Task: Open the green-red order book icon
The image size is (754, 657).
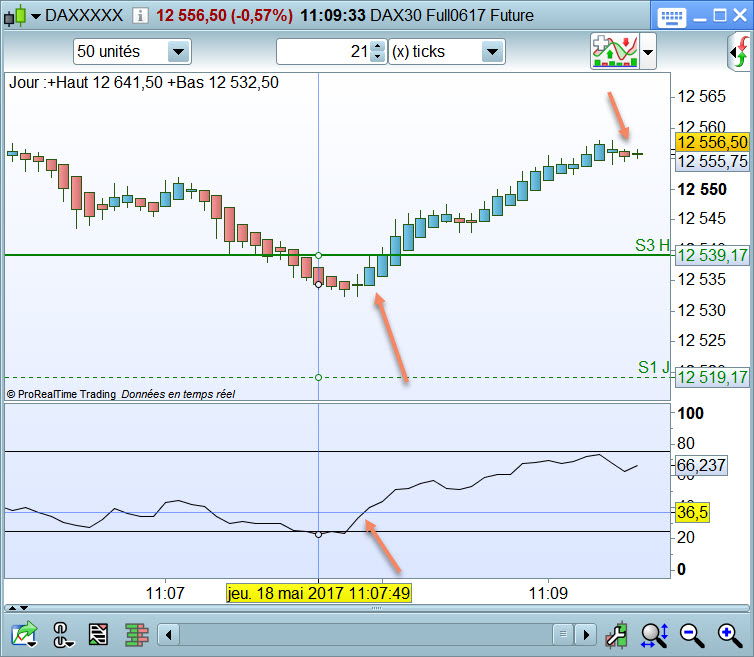Action: (137, 634)
